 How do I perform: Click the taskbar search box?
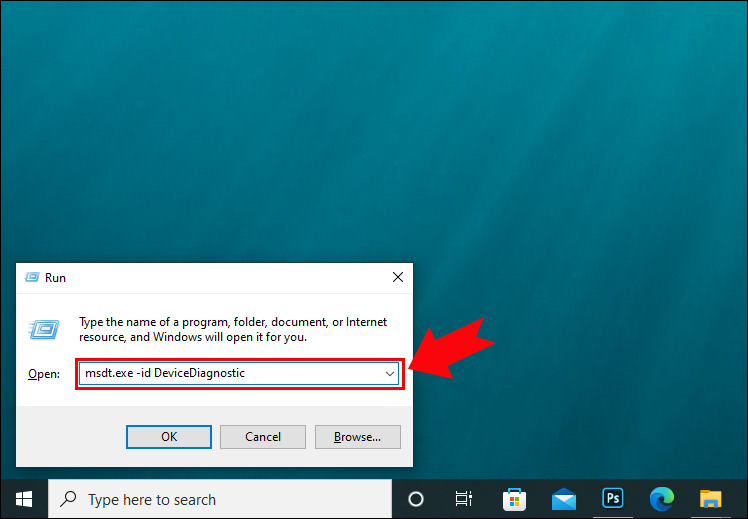point(220,499)
